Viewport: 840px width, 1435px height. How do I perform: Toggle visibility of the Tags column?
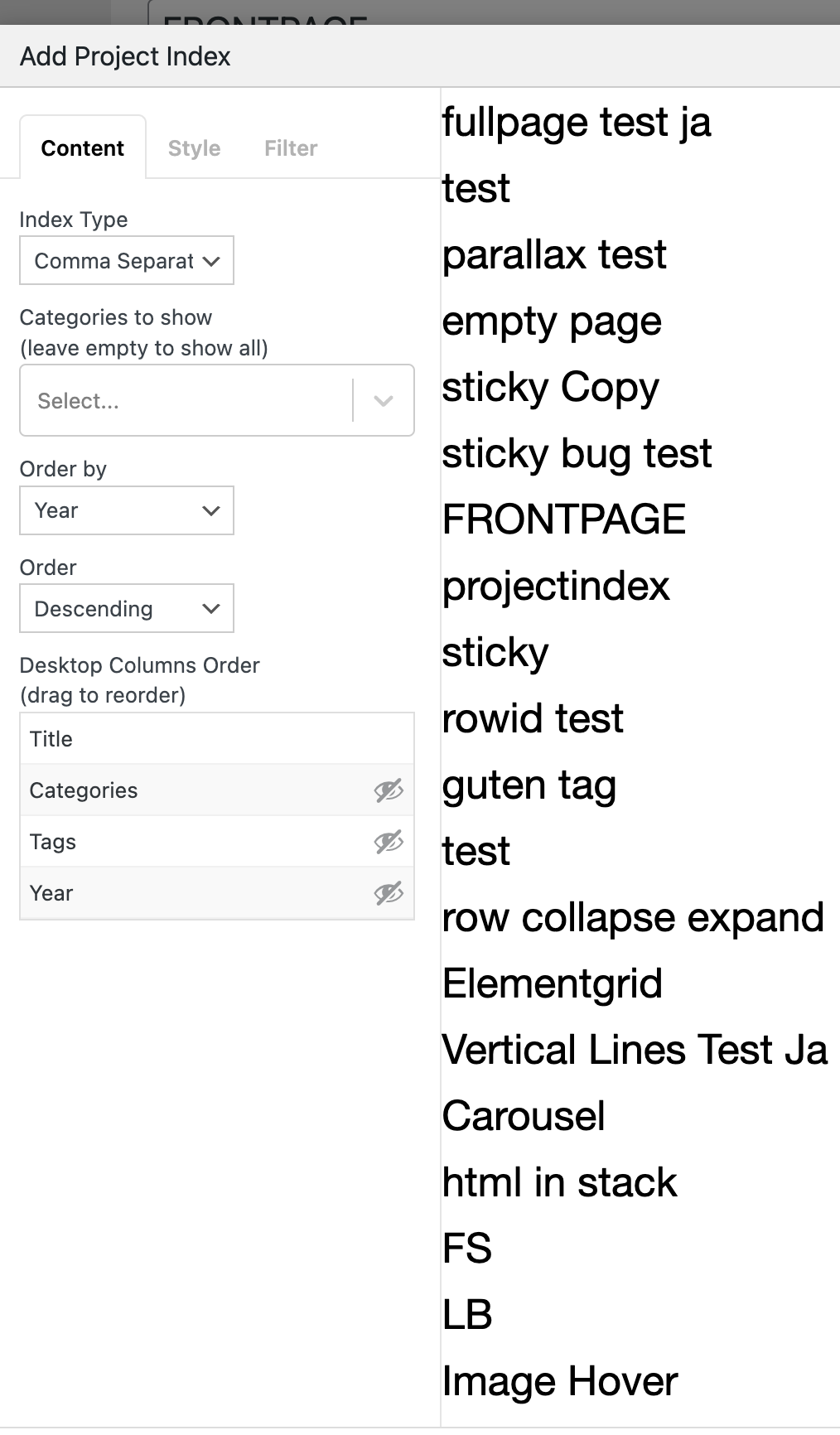(389, 842)
